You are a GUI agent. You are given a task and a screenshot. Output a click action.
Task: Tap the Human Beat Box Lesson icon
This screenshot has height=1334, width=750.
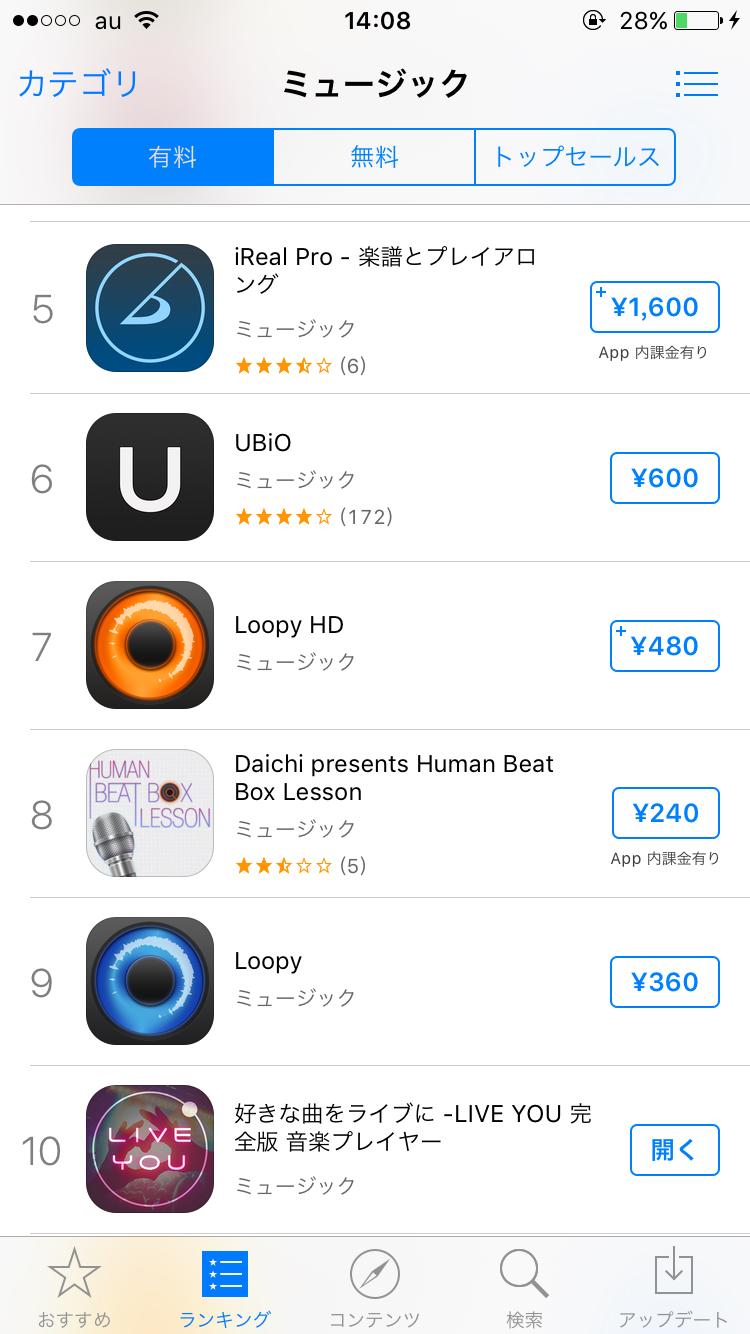(x=150, y=813)
